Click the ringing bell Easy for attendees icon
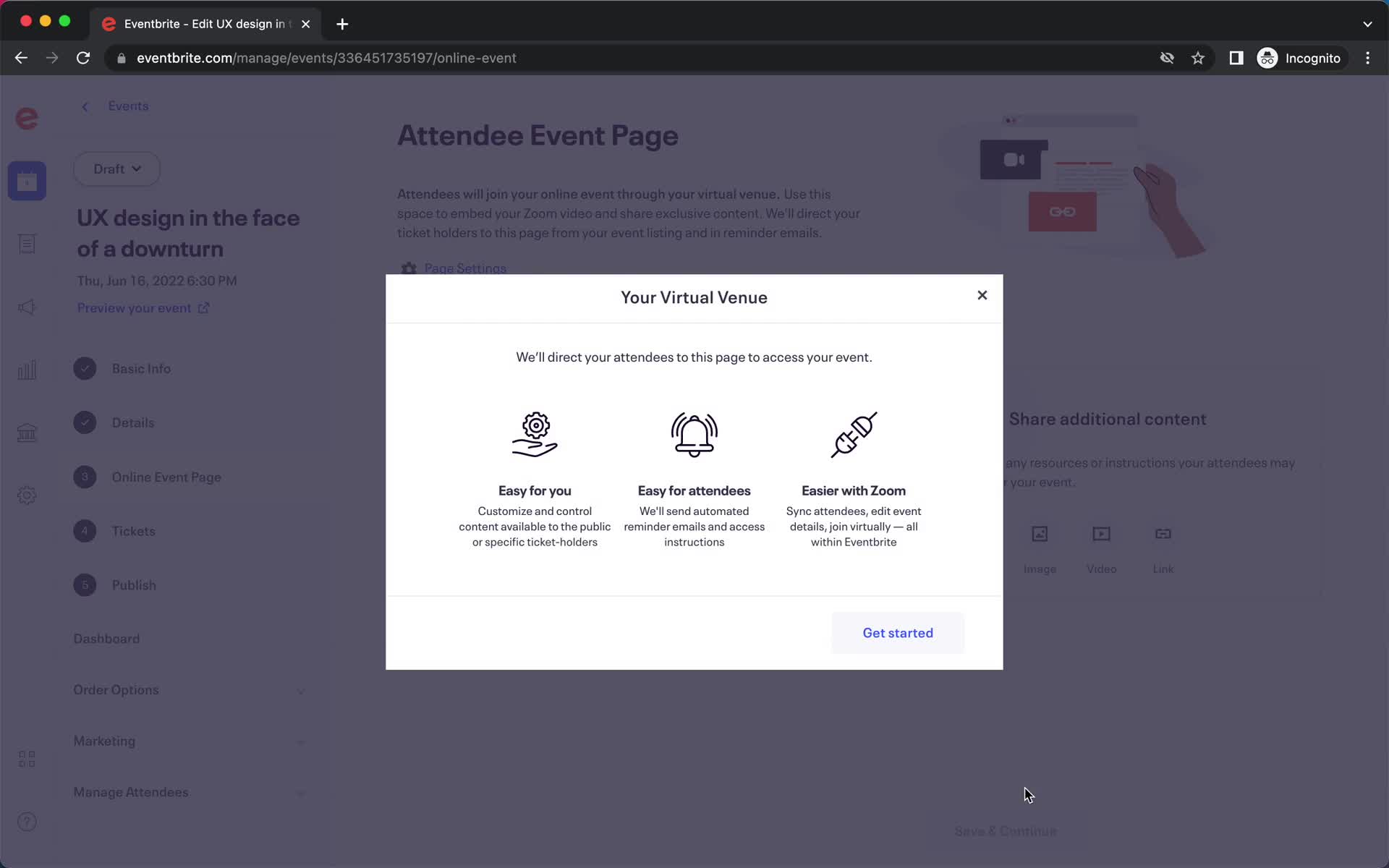The width and height of the screenshot is (1389, 868). click(694, 435)
